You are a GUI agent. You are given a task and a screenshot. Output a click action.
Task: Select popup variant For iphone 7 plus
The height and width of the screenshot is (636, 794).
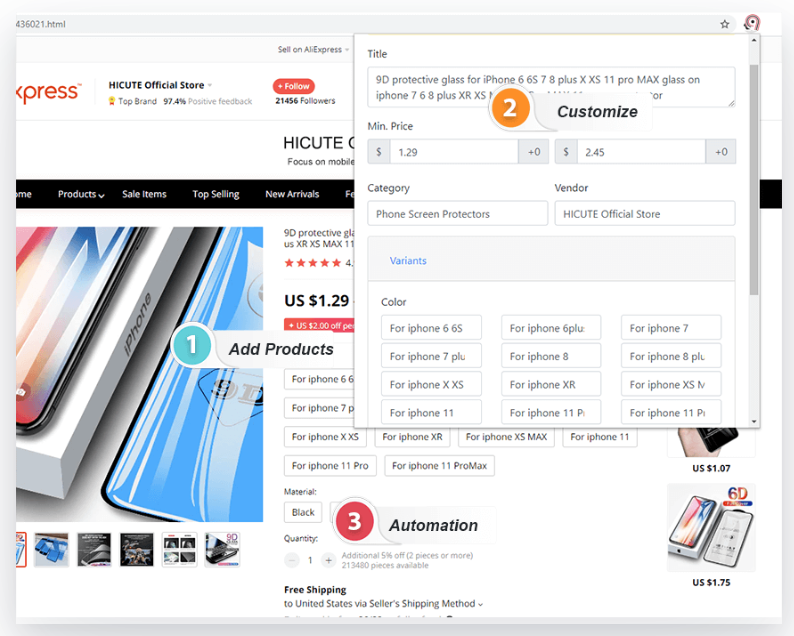click(x=431, y=356)
